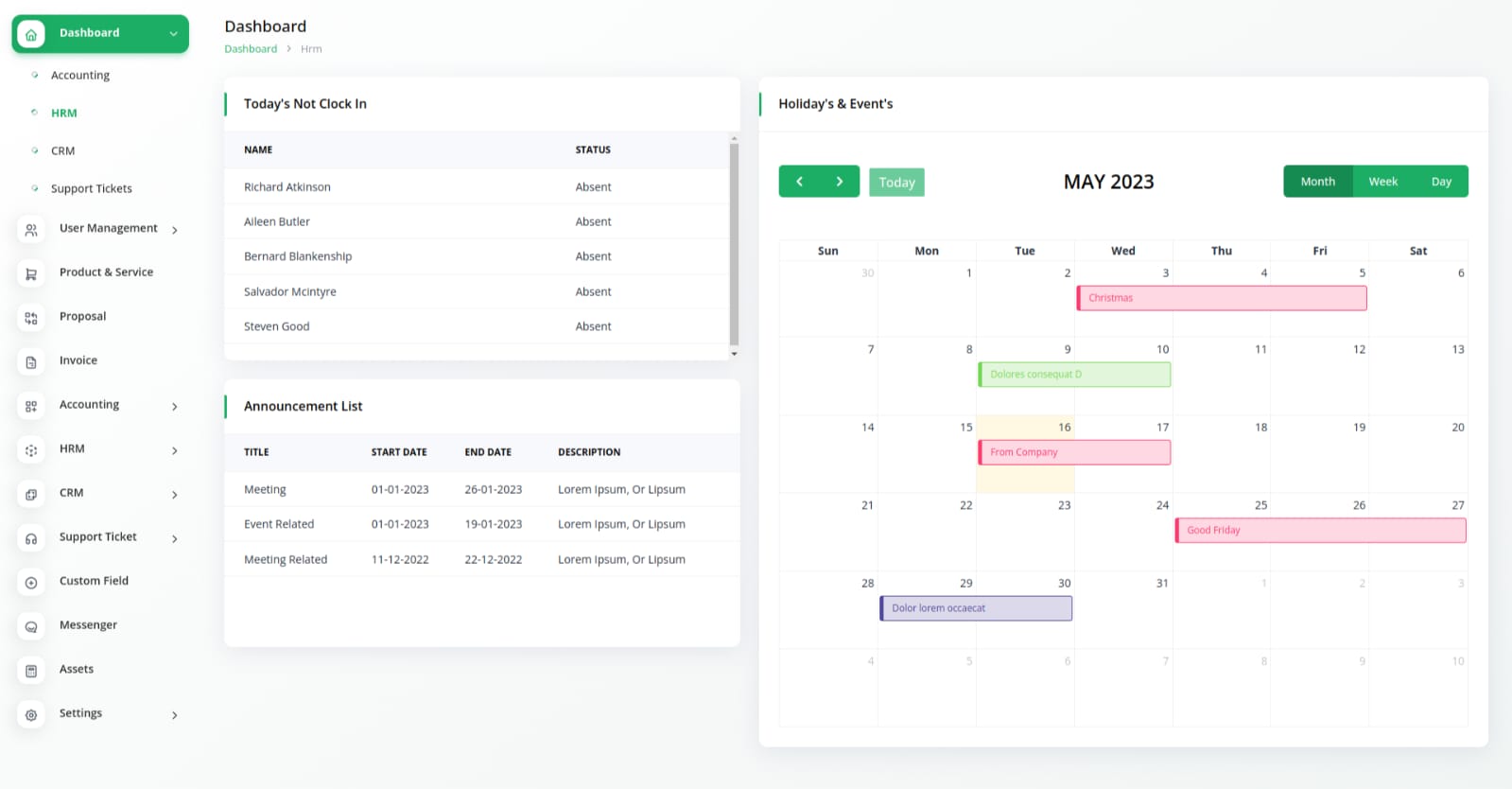Select Accounting under the Dashboard menu
This screenshot has height=789, width=1512.
tap(79, 75)
